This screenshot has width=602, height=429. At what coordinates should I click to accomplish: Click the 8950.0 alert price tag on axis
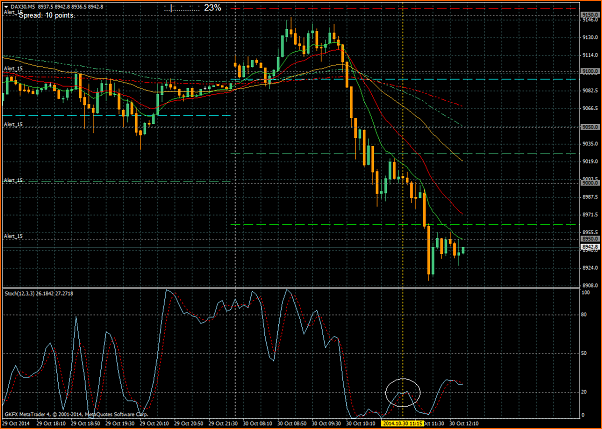590,239
